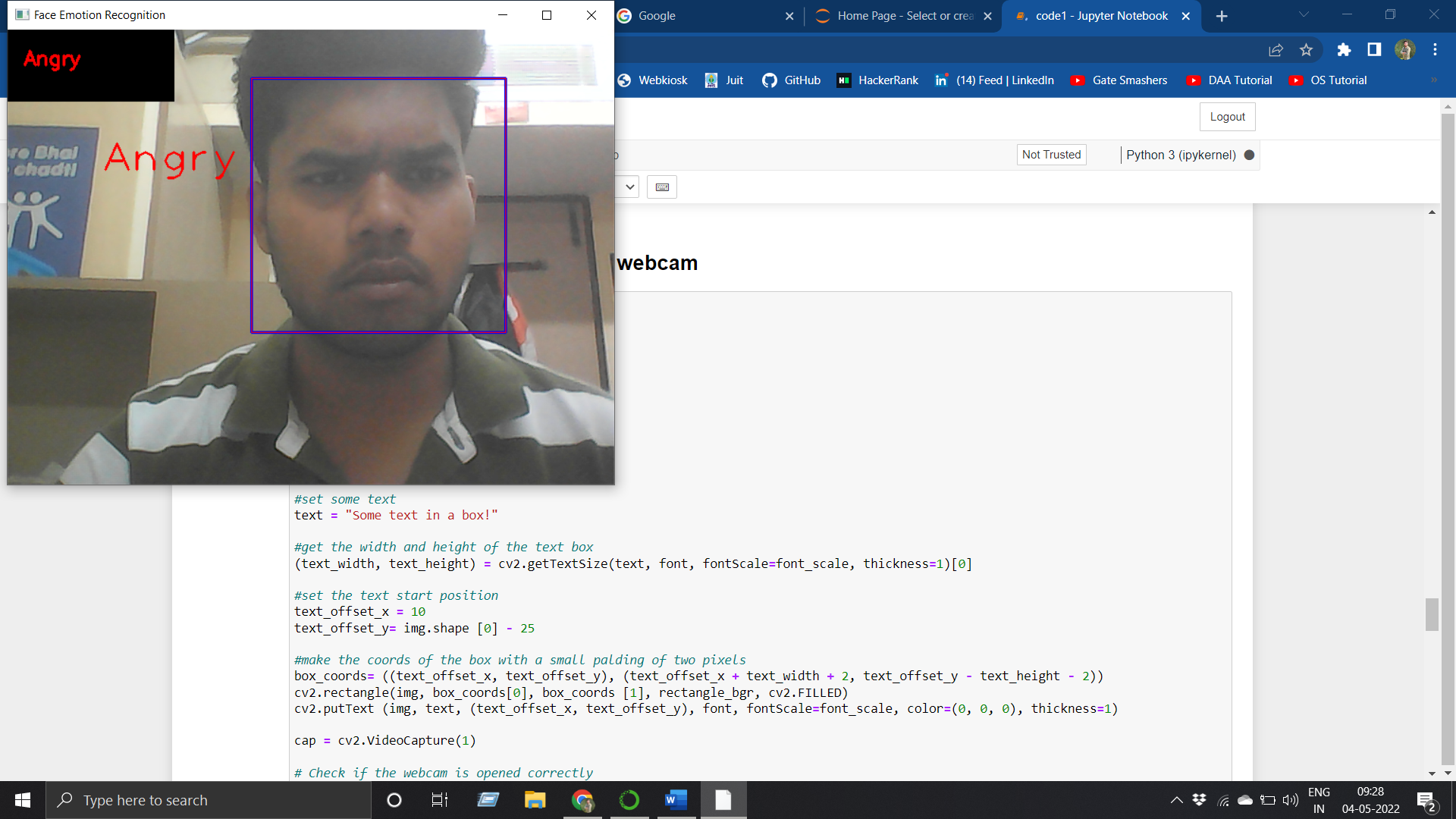Open the Chrome tab search dropdown

(x=1303, y=14)
